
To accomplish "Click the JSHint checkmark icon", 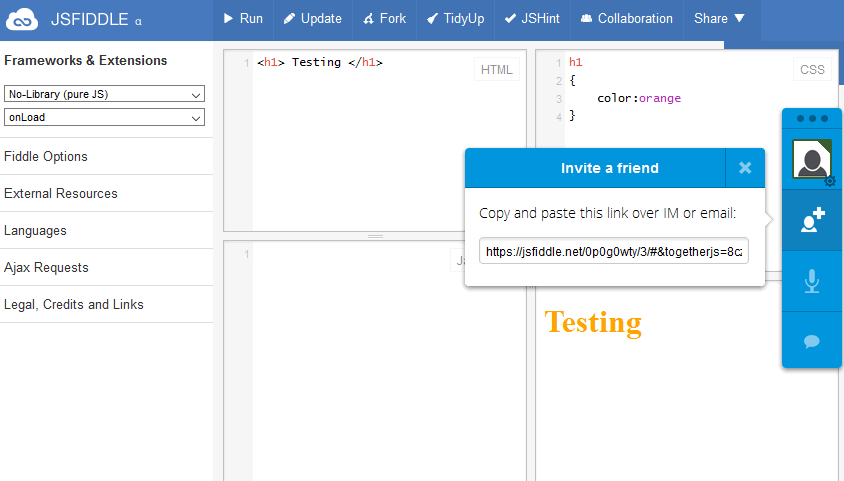I will pos(510,18).
